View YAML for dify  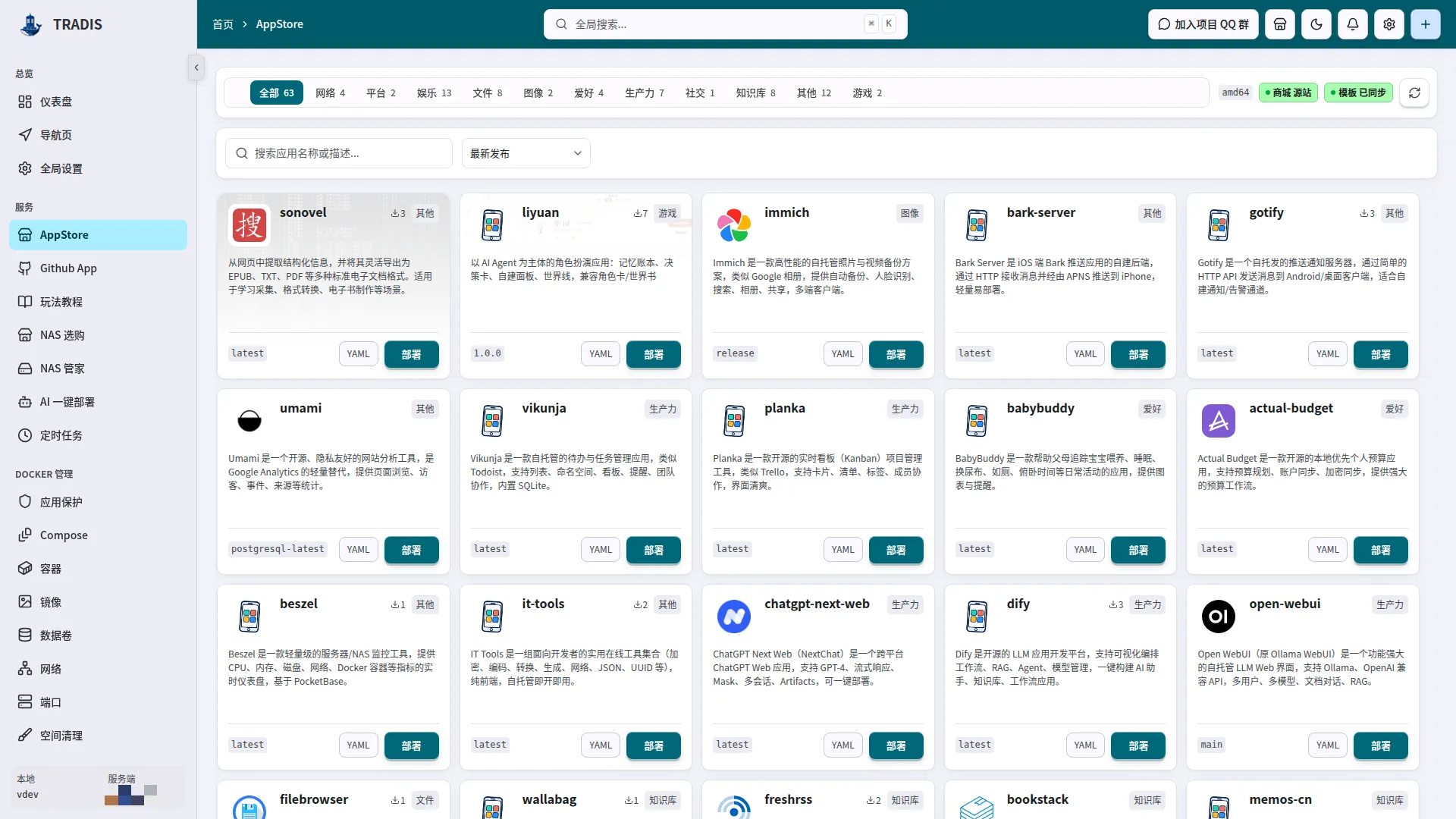(1085, 745)
